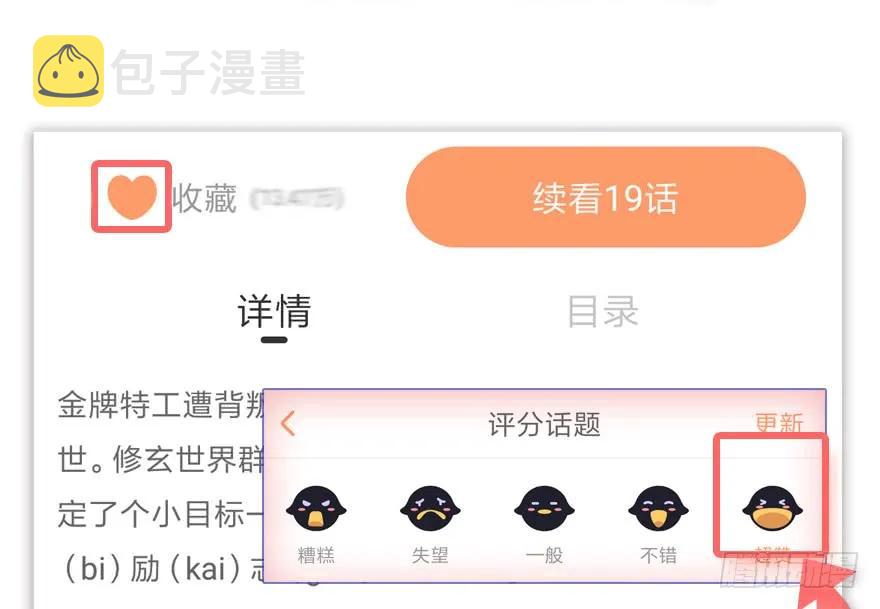
Task: Switch to the 详情 tab
Action: click(x=274, y=311)
